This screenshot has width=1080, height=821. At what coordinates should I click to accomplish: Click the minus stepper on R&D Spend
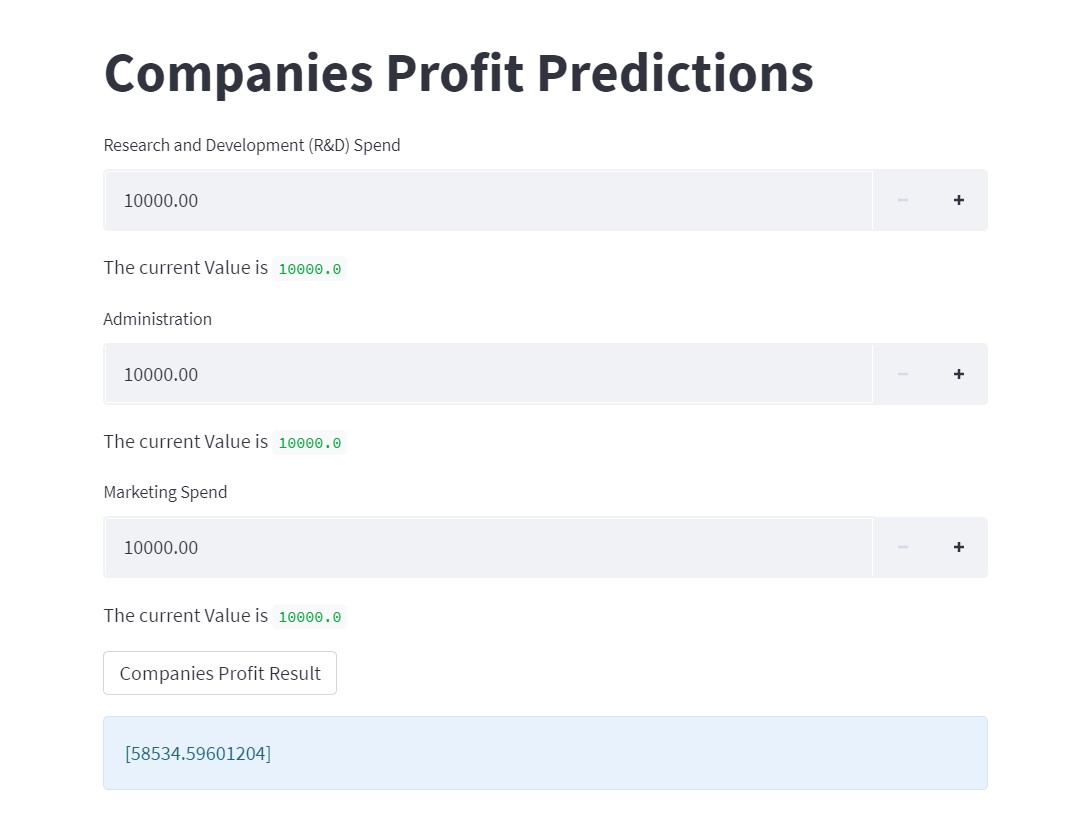click(902, 199)
